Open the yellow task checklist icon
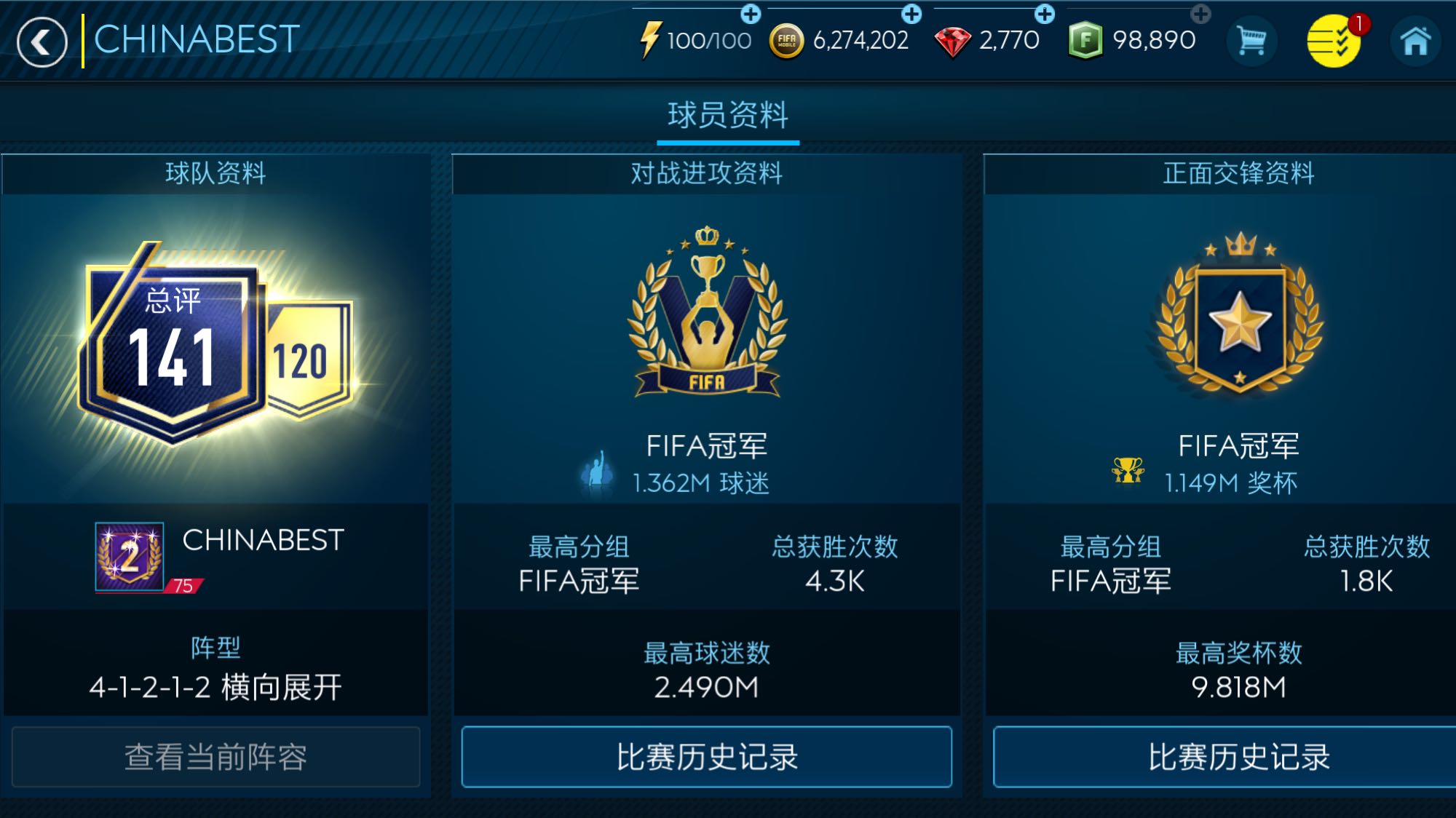The height and width of the screenshot is (818, 1456). point(1334,41)
